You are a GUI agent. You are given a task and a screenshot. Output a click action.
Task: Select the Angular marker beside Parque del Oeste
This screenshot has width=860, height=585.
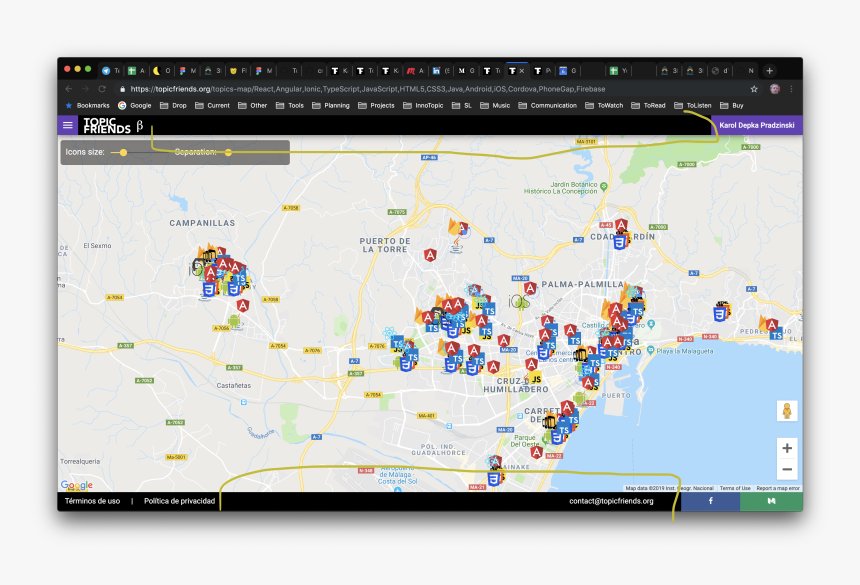point(537,452)
